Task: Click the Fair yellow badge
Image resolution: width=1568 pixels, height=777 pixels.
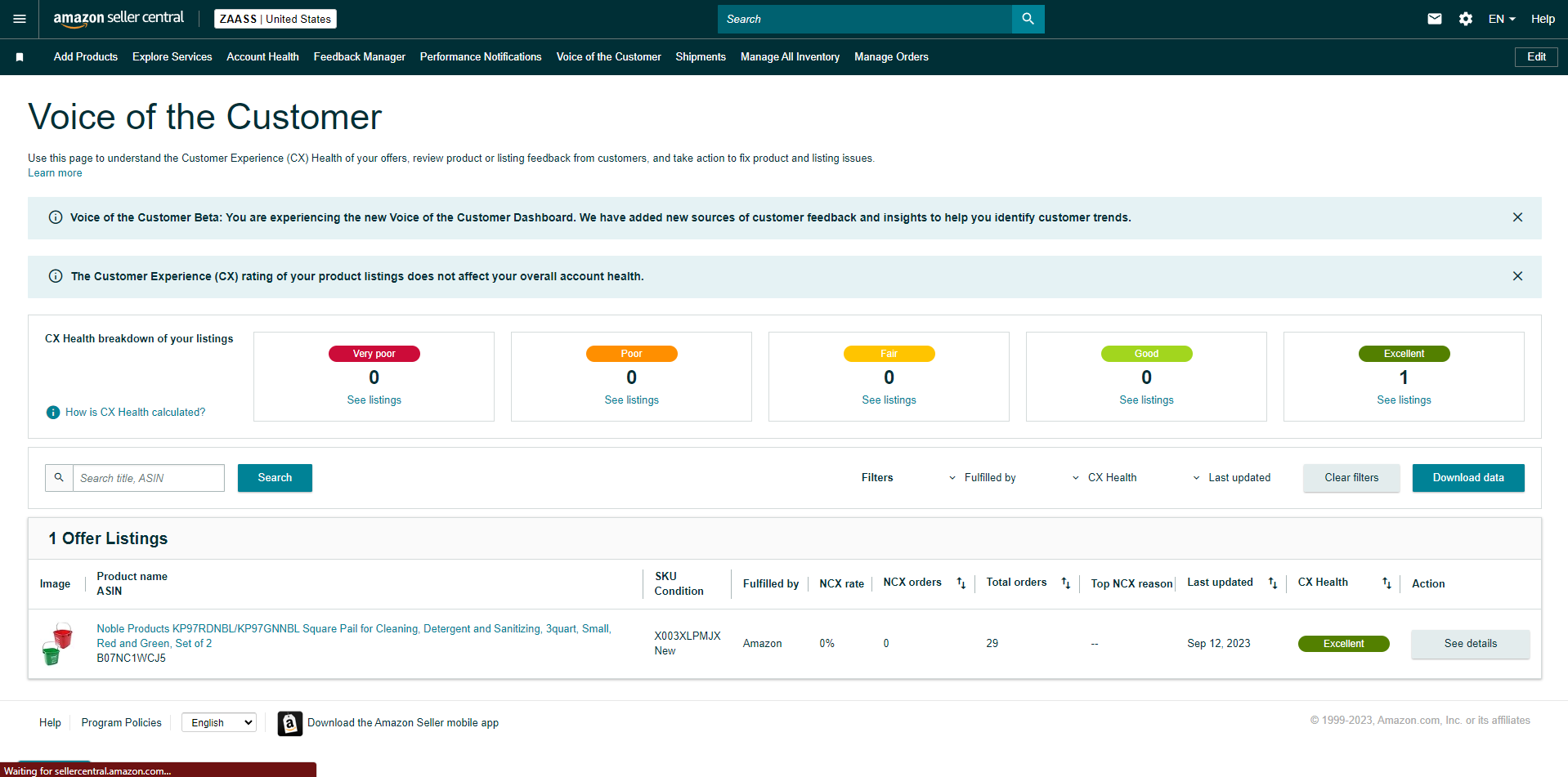Action: point(889,354)
